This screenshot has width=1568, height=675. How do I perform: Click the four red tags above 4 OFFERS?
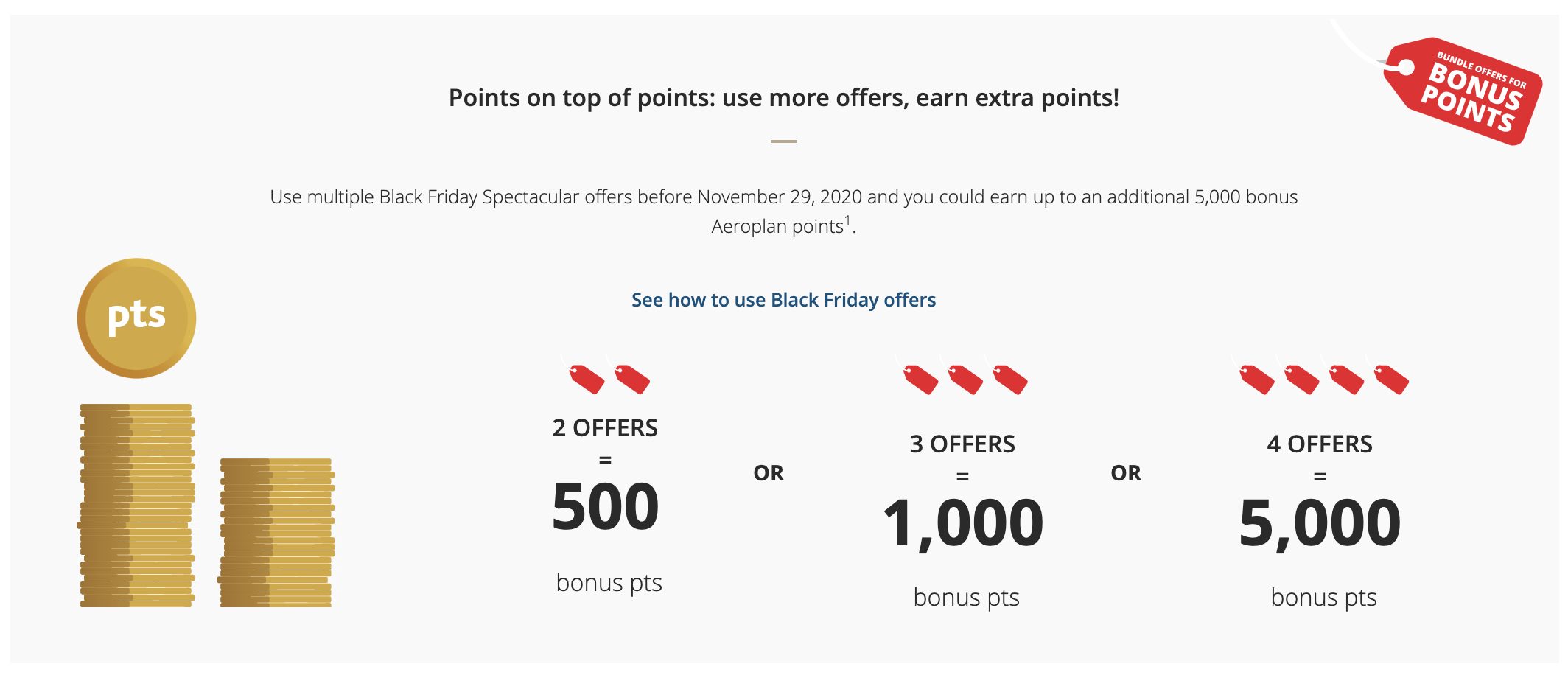pos(1323,379)
